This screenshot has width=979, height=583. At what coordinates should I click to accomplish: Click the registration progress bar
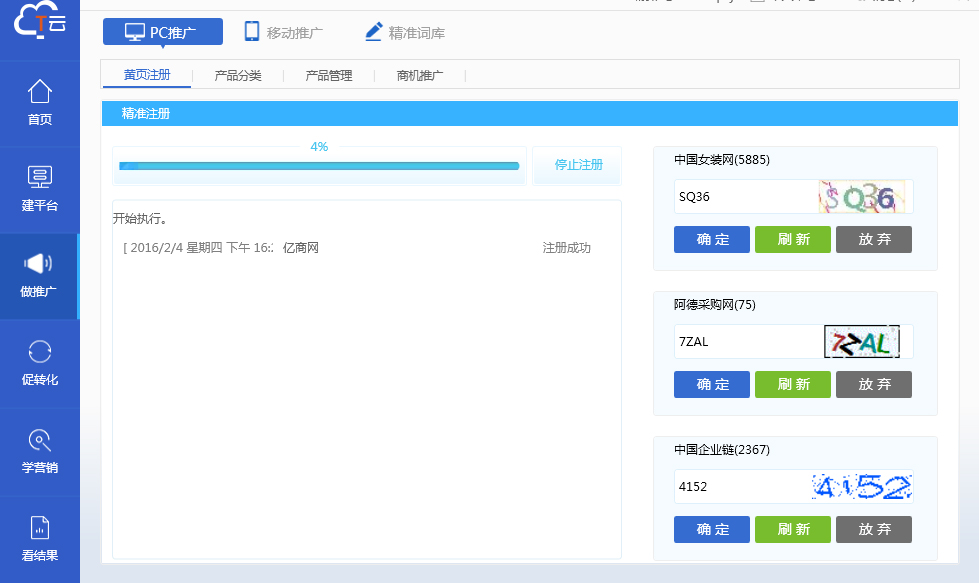(319, 166)
